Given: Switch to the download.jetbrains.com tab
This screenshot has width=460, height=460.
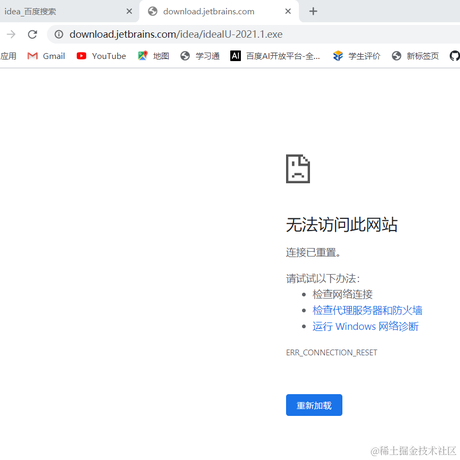Looking at the screenshot, I should pyautogui.click(x=219, y=11).
